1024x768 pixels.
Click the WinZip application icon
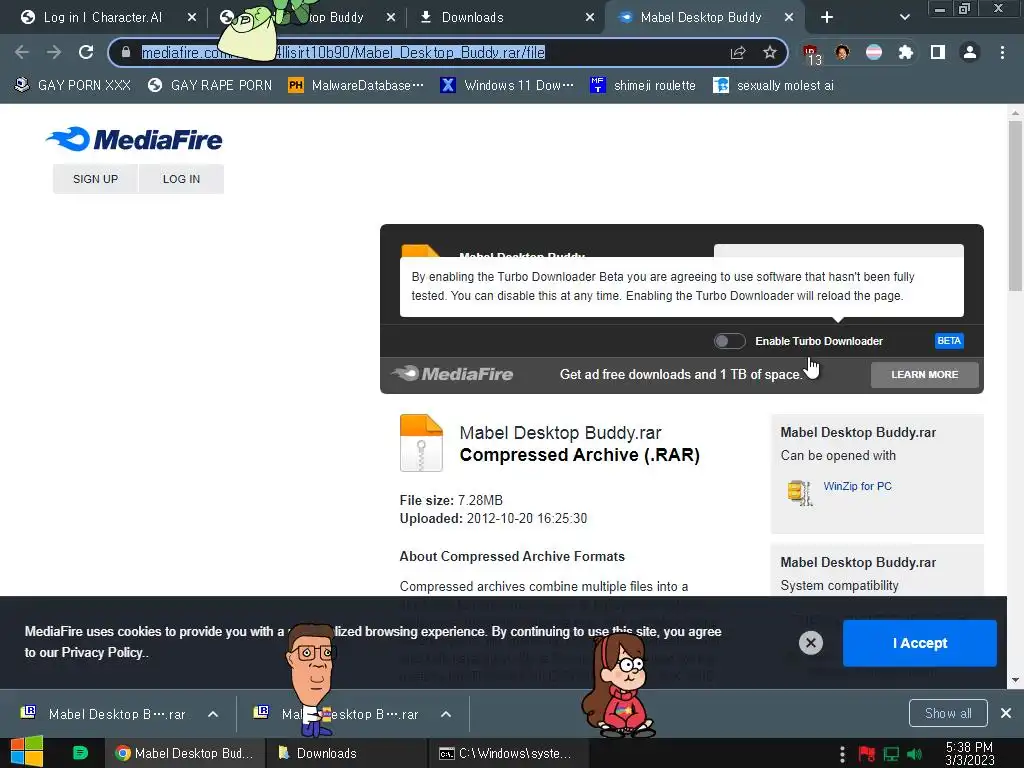799,493
